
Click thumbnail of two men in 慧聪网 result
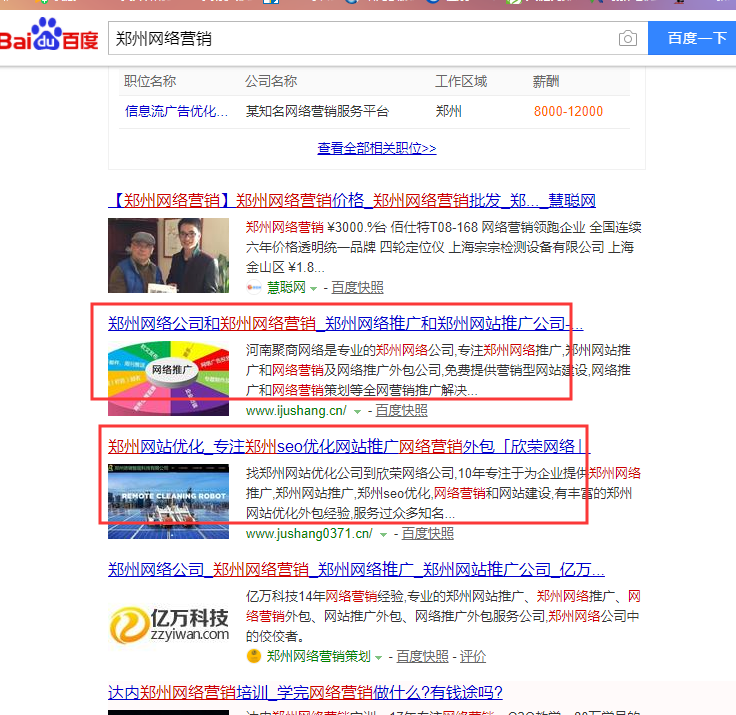click(169, 255)
